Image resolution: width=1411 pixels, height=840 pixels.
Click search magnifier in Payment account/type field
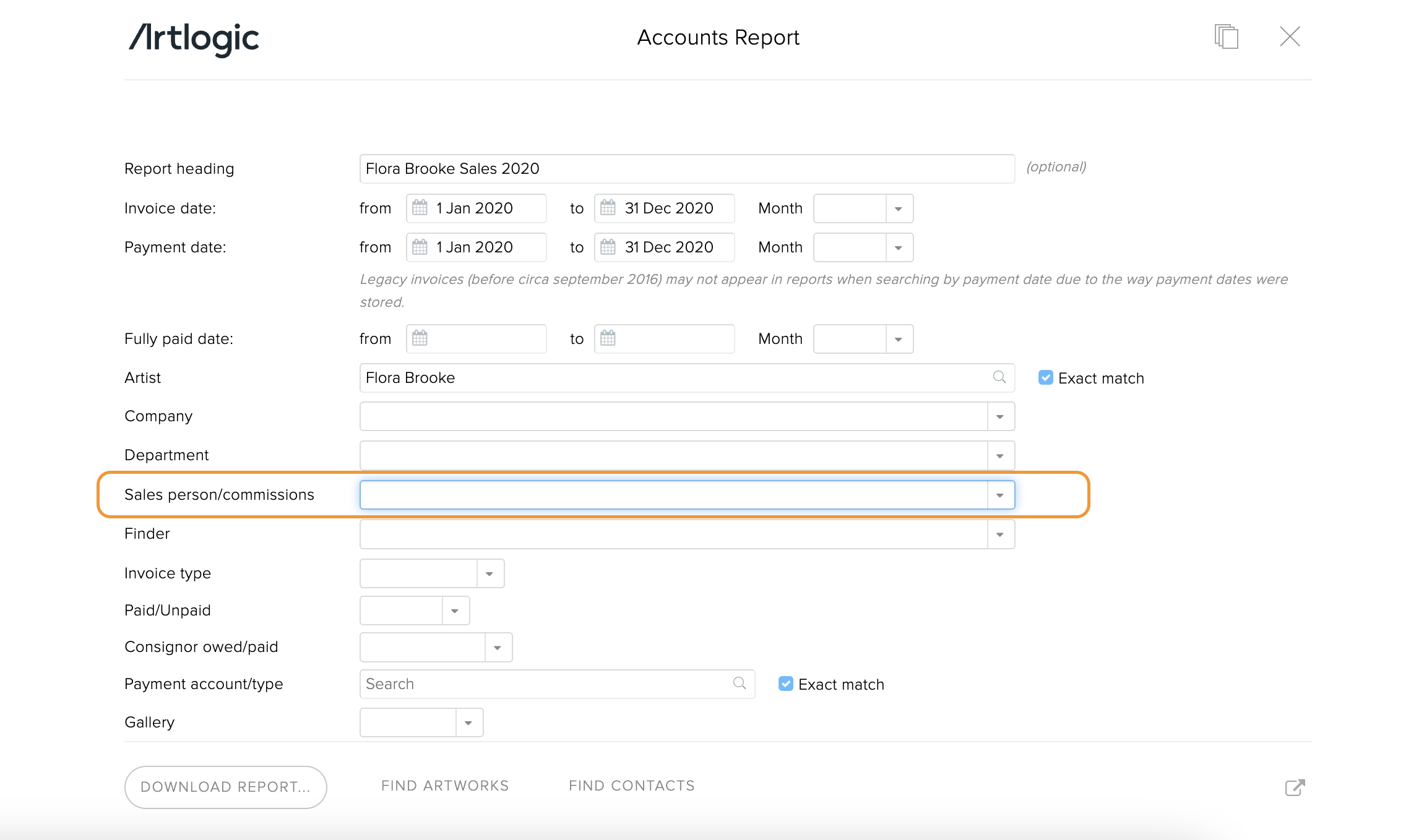739,684
